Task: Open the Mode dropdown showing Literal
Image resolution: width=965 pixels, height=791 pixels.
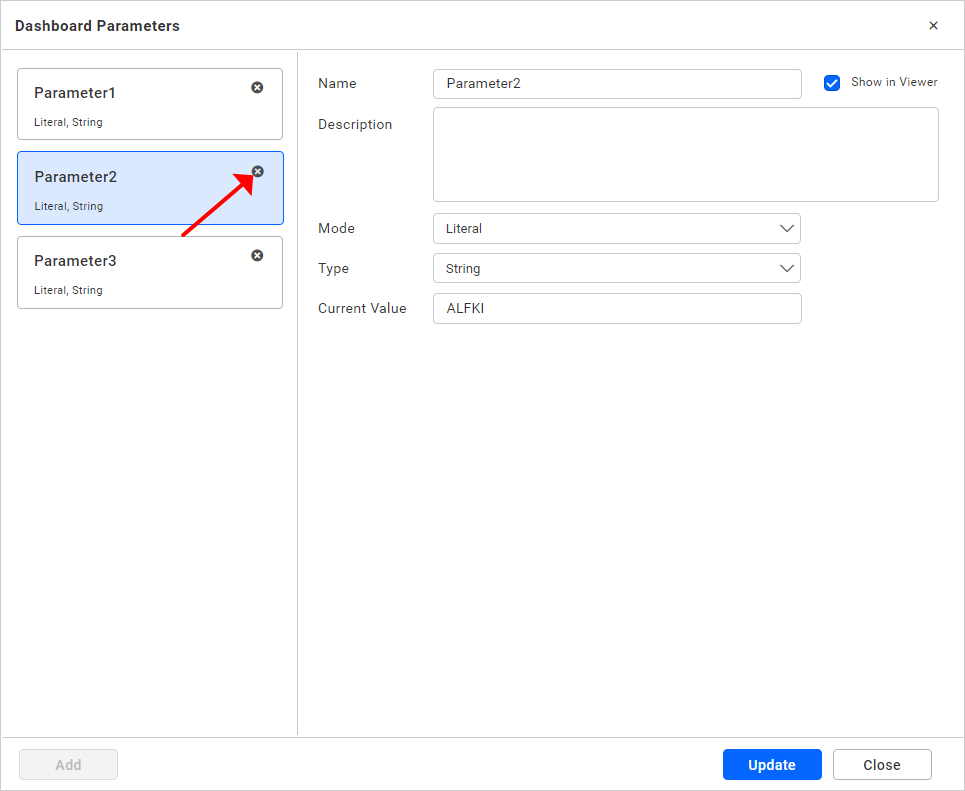Action: (617, 228)
